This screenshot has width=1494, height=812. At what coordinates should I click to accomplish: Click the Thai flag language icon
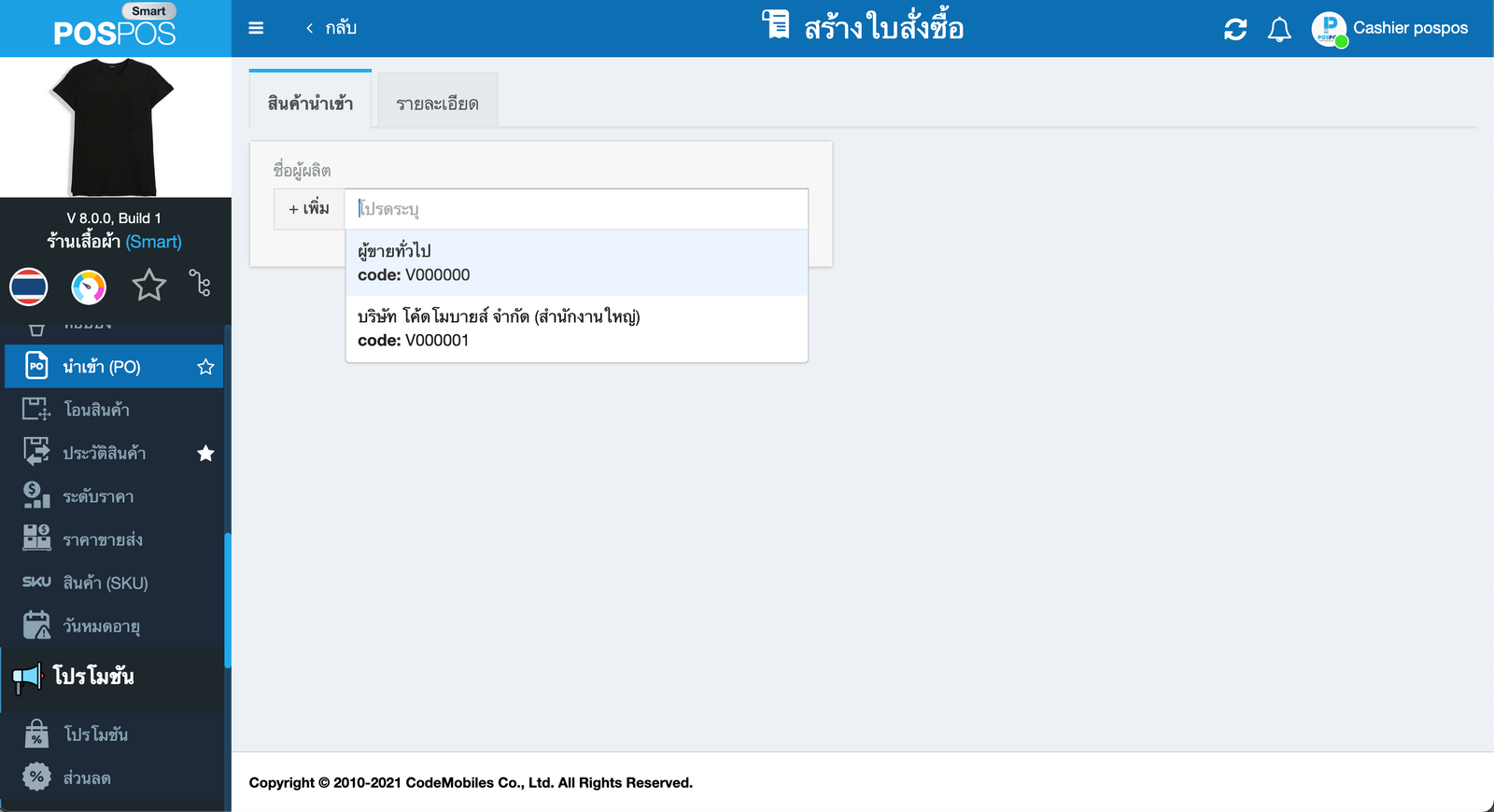[x=29, y=287]
